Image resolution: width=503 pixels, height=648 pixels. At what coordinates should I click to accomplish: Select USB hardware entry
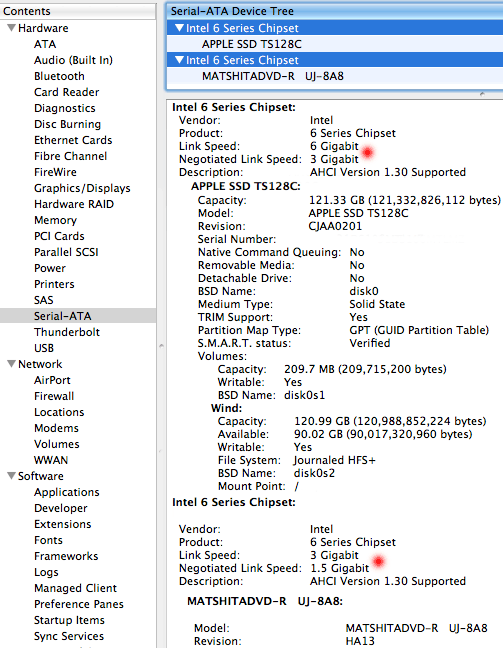(x=44, y=348)
